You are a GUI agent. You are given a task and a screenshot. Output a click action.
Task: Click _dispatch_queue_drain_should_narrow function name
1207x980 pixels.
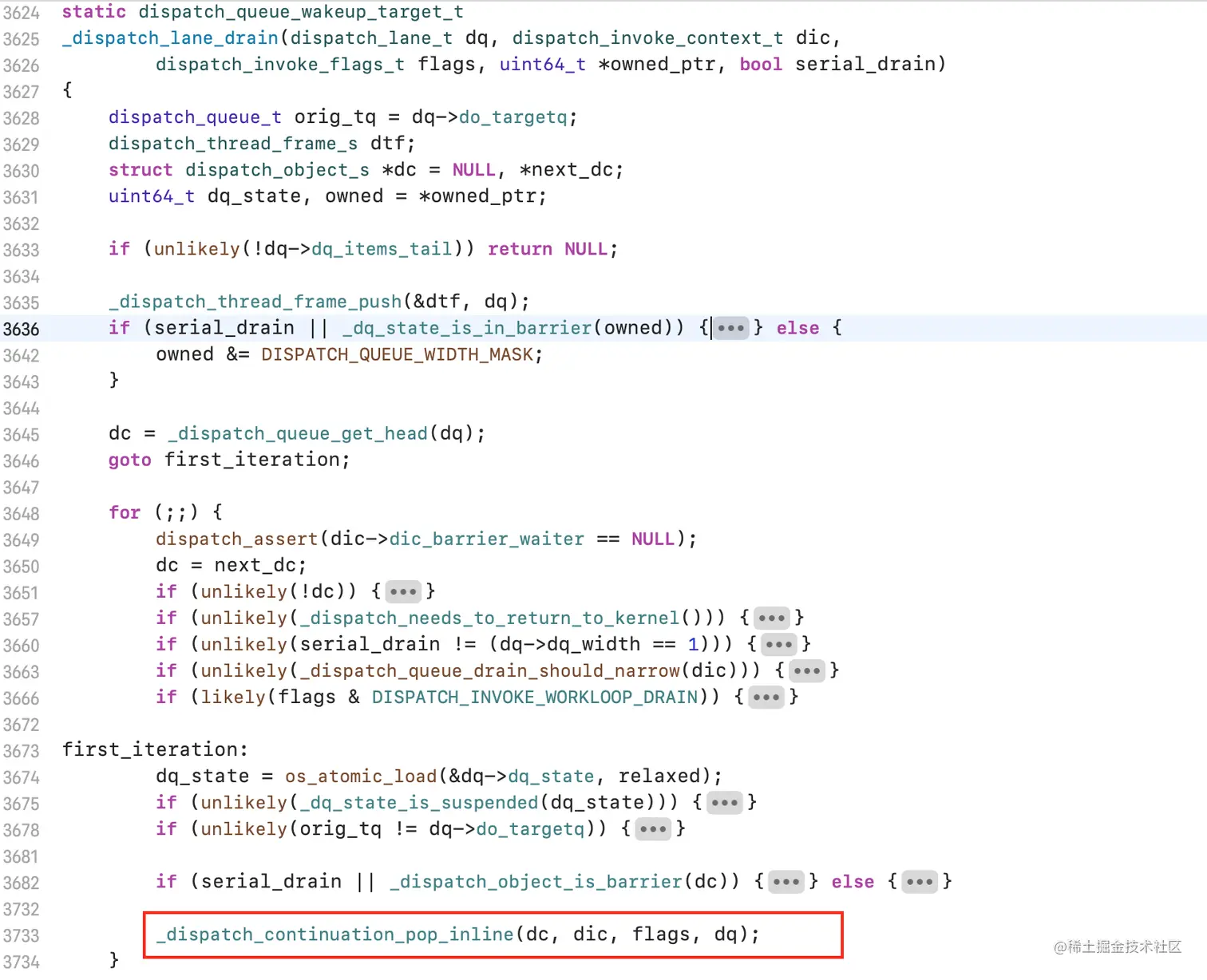(x=491, y=670)
